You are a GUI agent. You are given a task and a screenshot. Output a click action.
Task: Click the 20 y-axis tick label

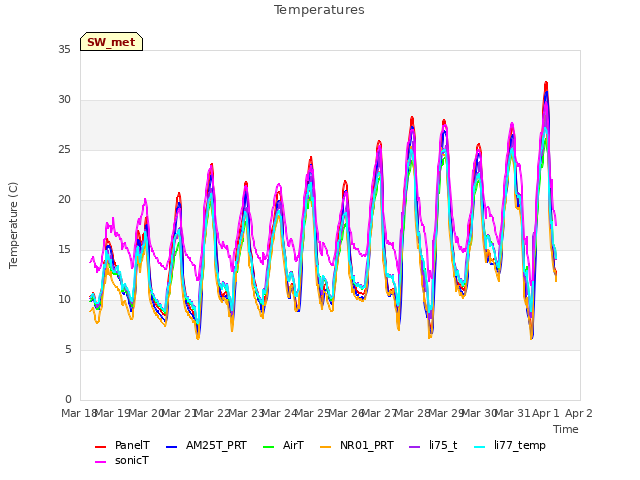64,200
